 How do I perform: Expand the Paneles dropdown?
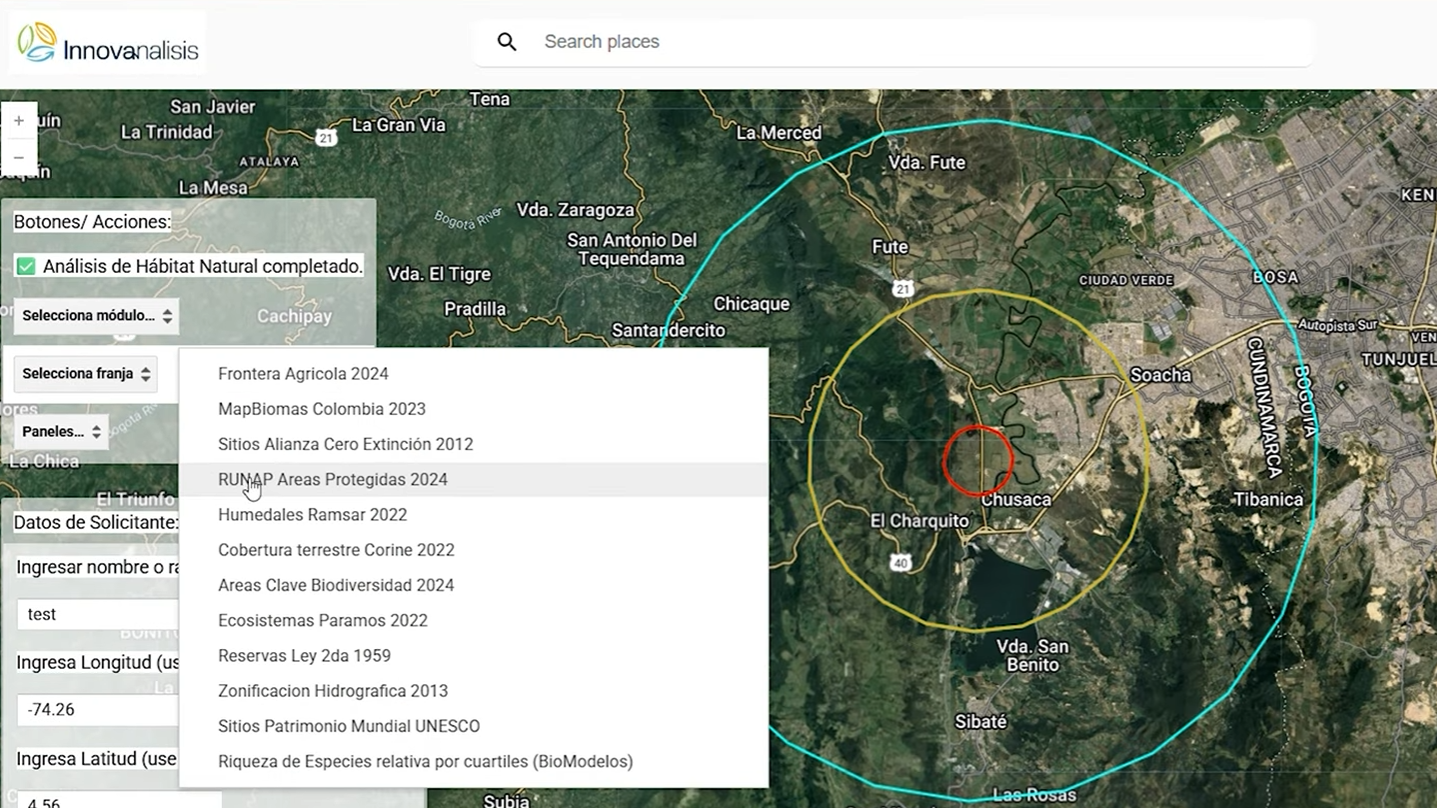61,432
